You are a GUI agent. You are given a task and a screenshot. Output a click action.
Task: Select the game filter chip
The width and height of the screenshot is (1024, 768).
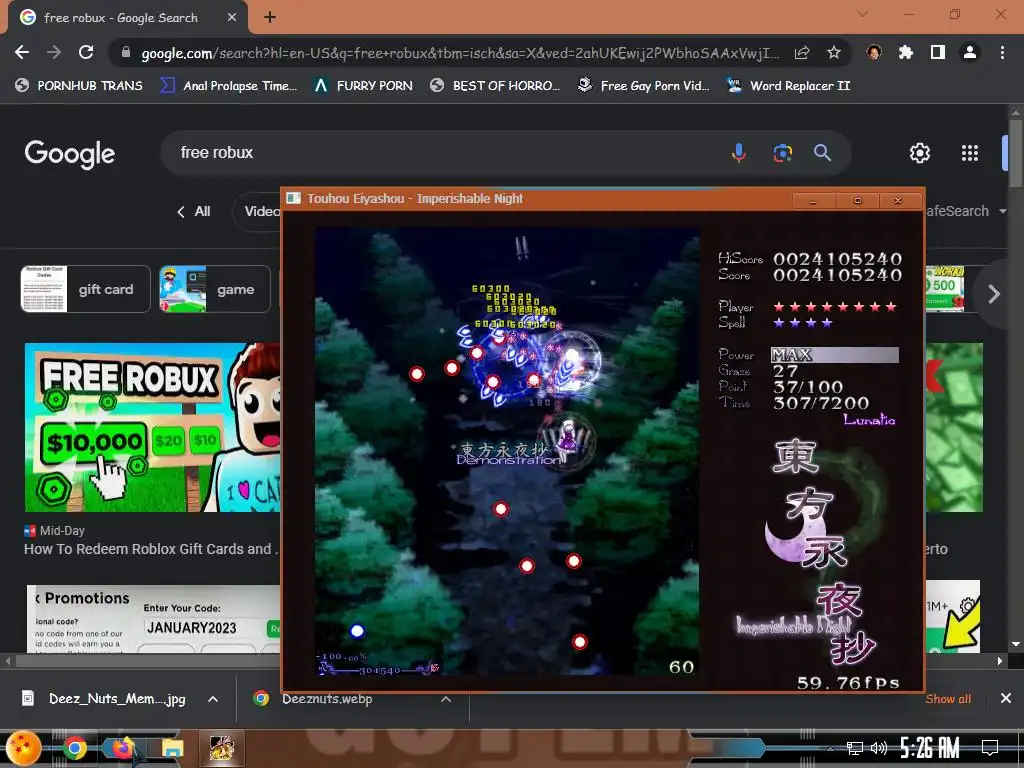point(215,289)
